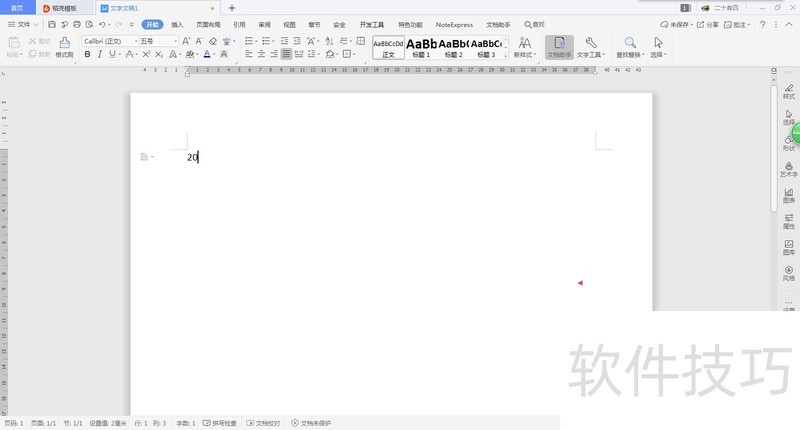Toggle Underline formatting
The width and height of the screenshot is (800, 430).
click(112, 54)
